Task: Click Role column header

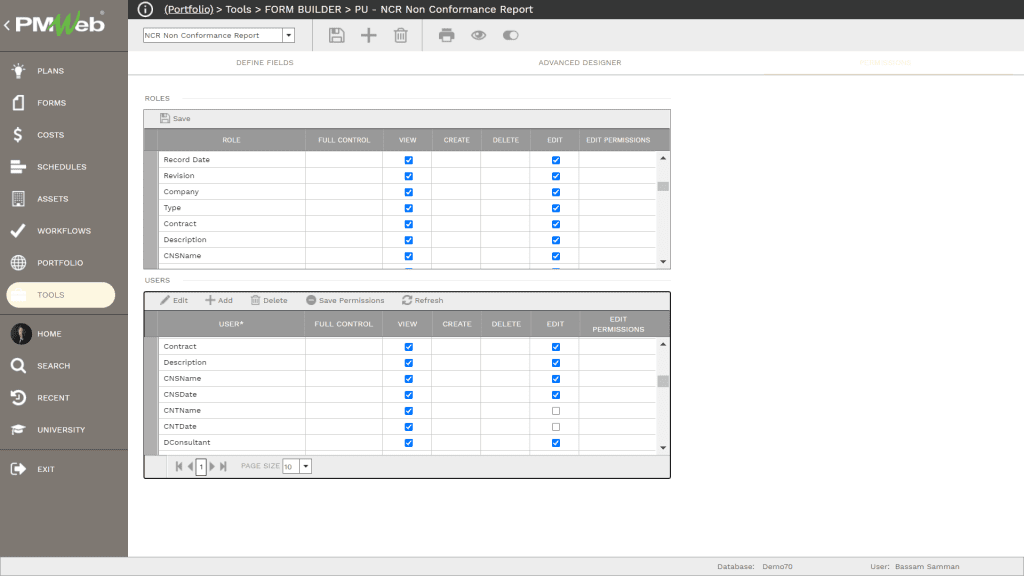Action: (231, 140)
